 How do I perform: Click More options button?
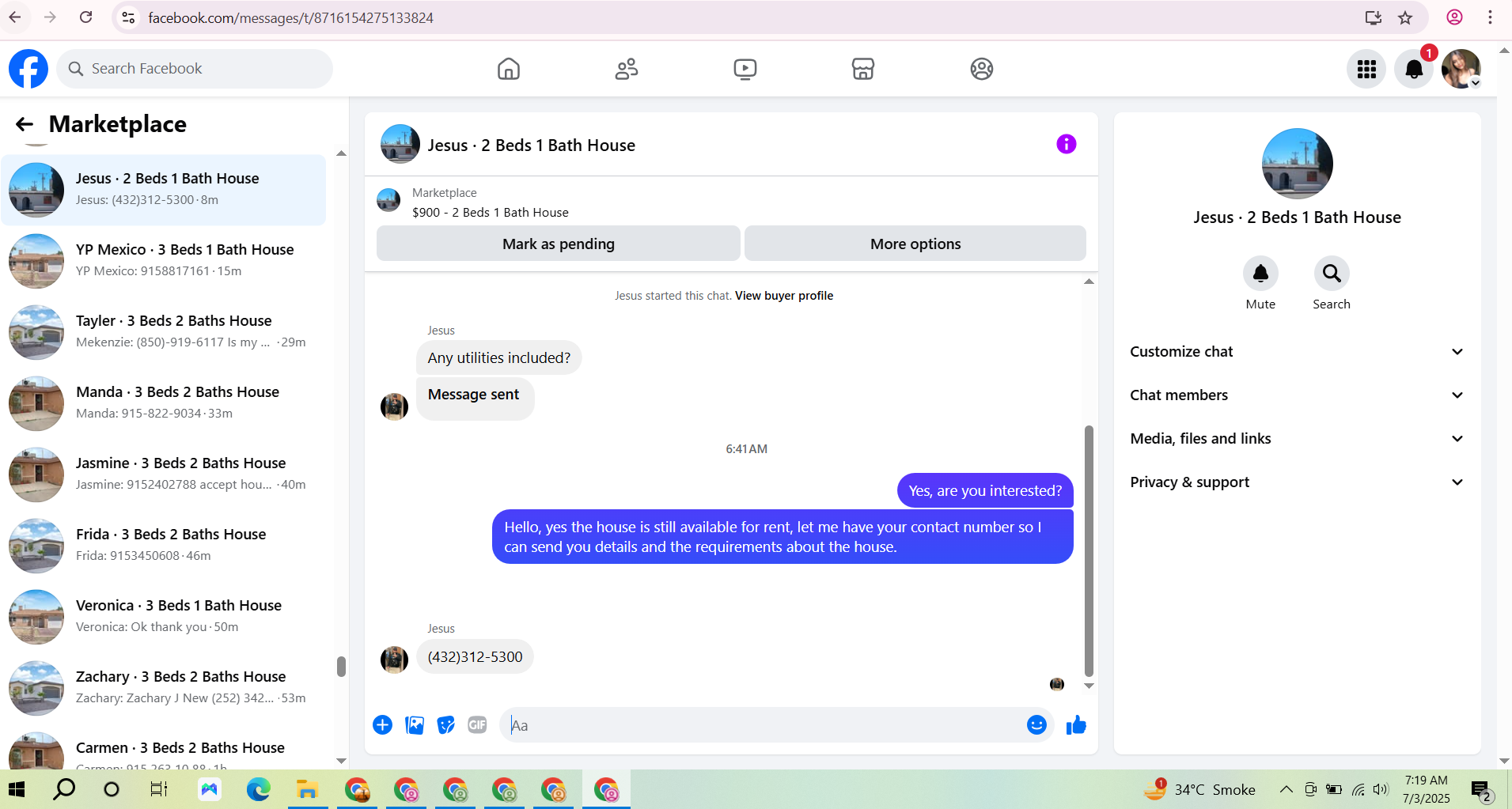pos(915,244)
